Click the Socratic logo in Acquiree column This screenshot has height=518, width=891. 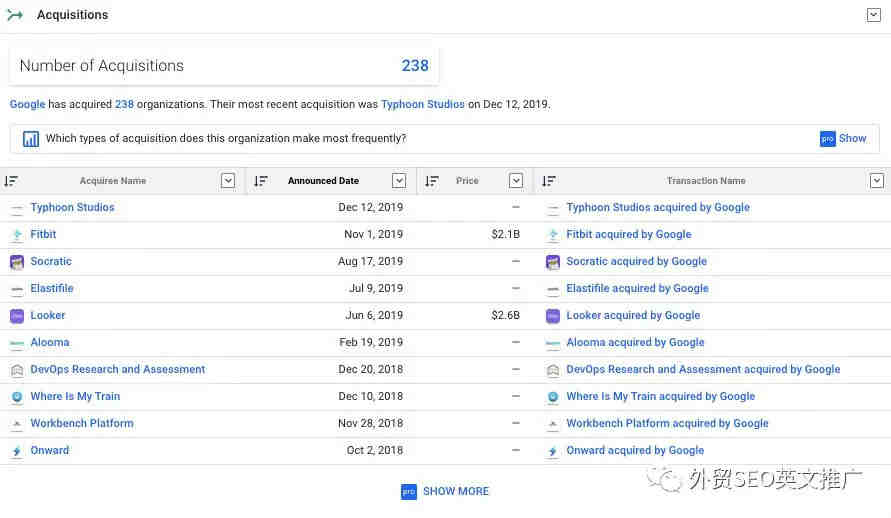17,262
